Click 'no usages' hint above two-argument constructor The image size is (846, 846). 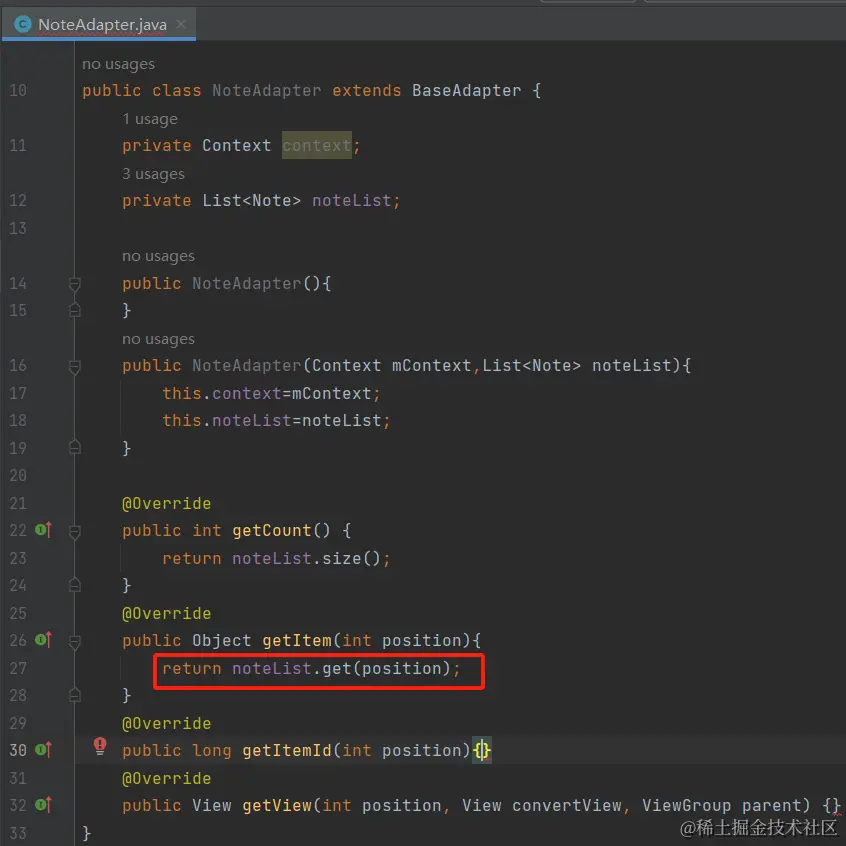tap(158, 339)
